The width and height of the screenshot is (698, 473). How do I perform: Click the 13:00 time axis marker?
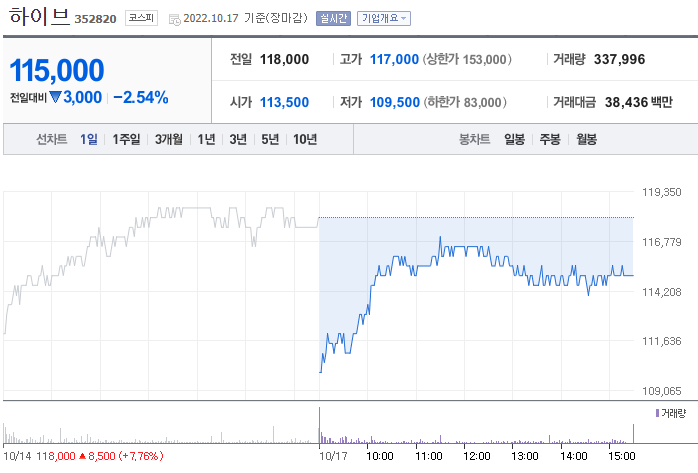point(525,456)
